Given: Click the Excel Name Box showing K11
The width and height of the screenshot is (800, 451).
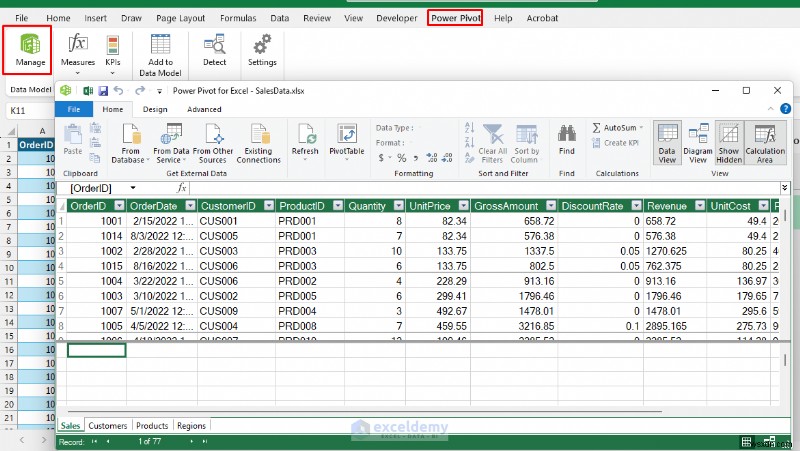Looking at the screenshot, I should [30, 110].
